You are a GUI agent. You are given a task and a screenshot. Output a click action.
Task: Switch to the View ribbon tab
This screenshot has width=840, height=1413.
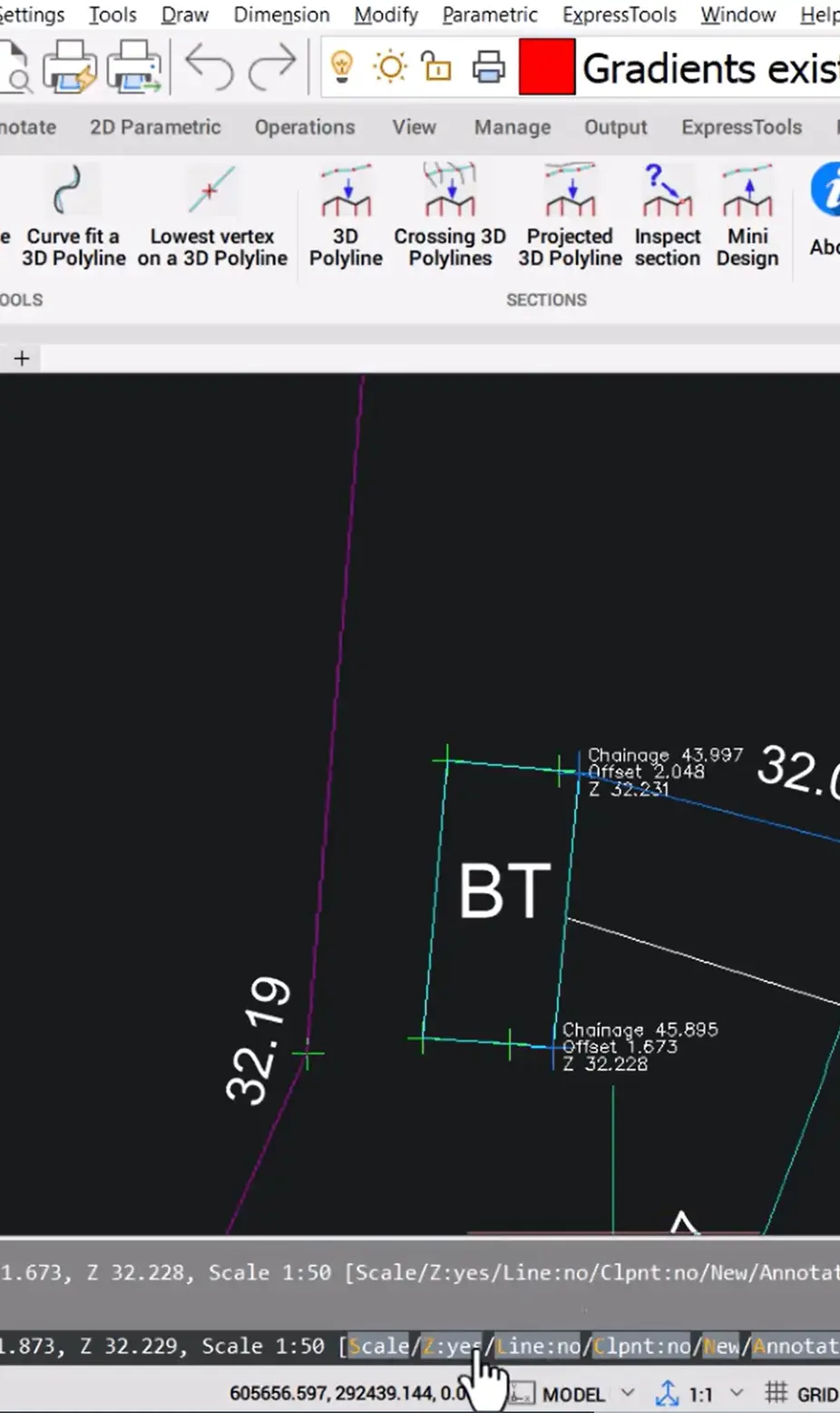click(x=414, y=127)
